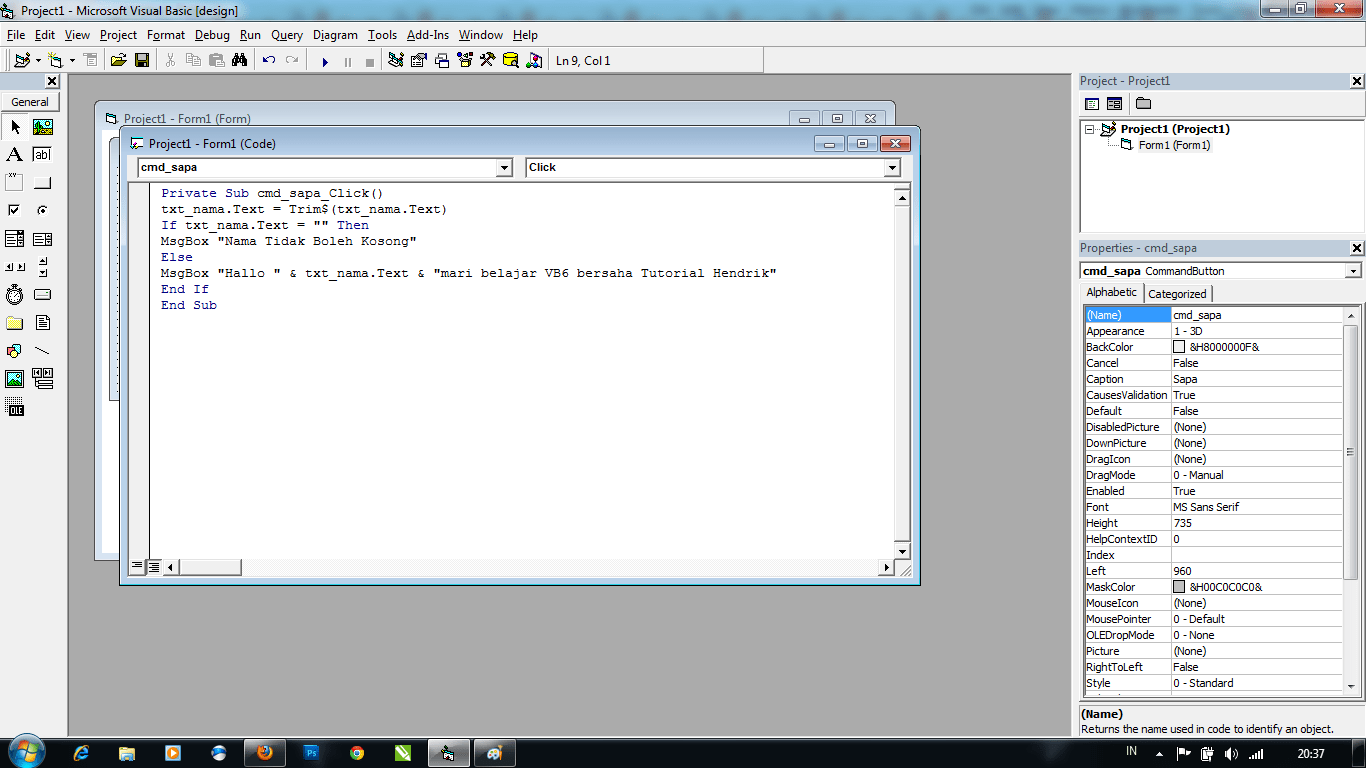Click the code window vertical scrollbar down arrow
This screenshot has height=768, width=1366.
click(902, 551)
